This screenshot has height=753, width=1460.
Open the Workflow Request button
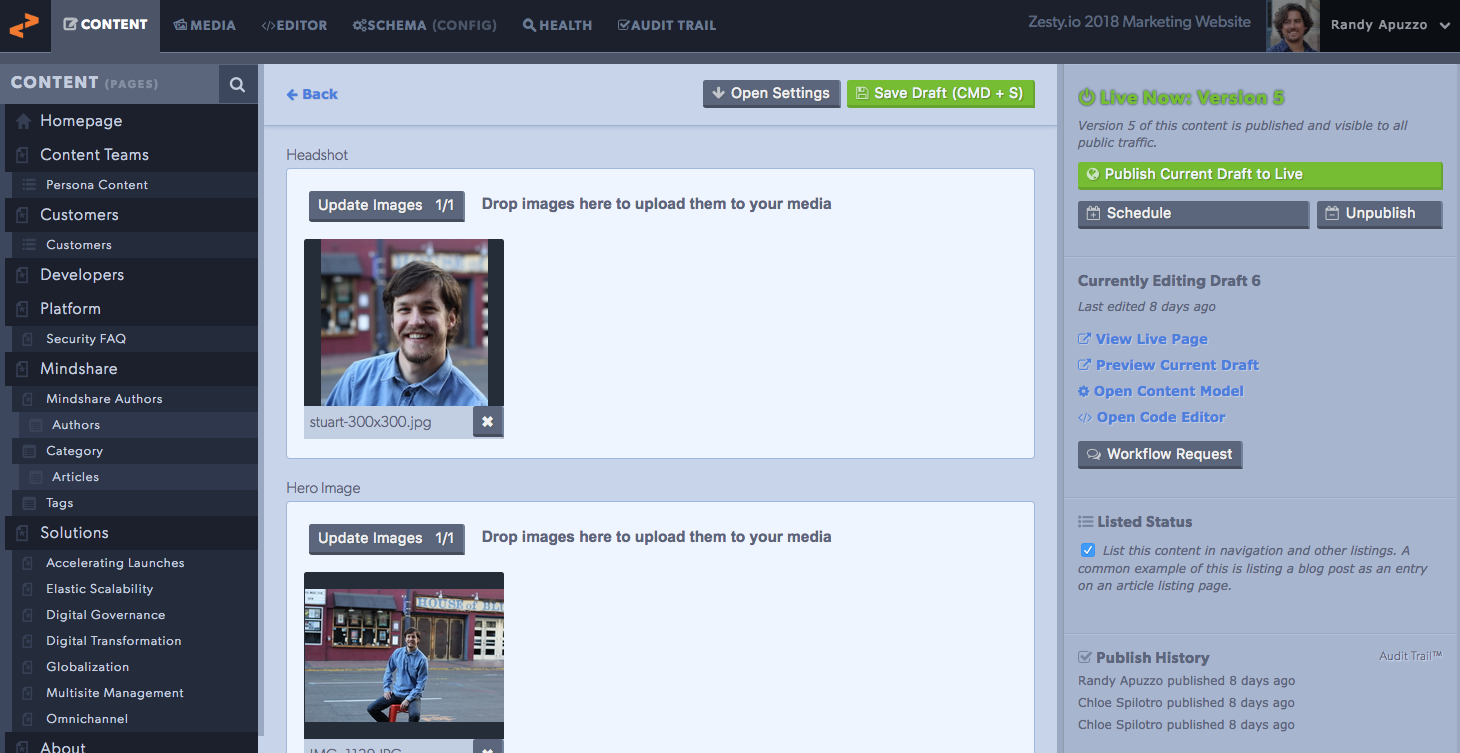tap(1160, 454)
